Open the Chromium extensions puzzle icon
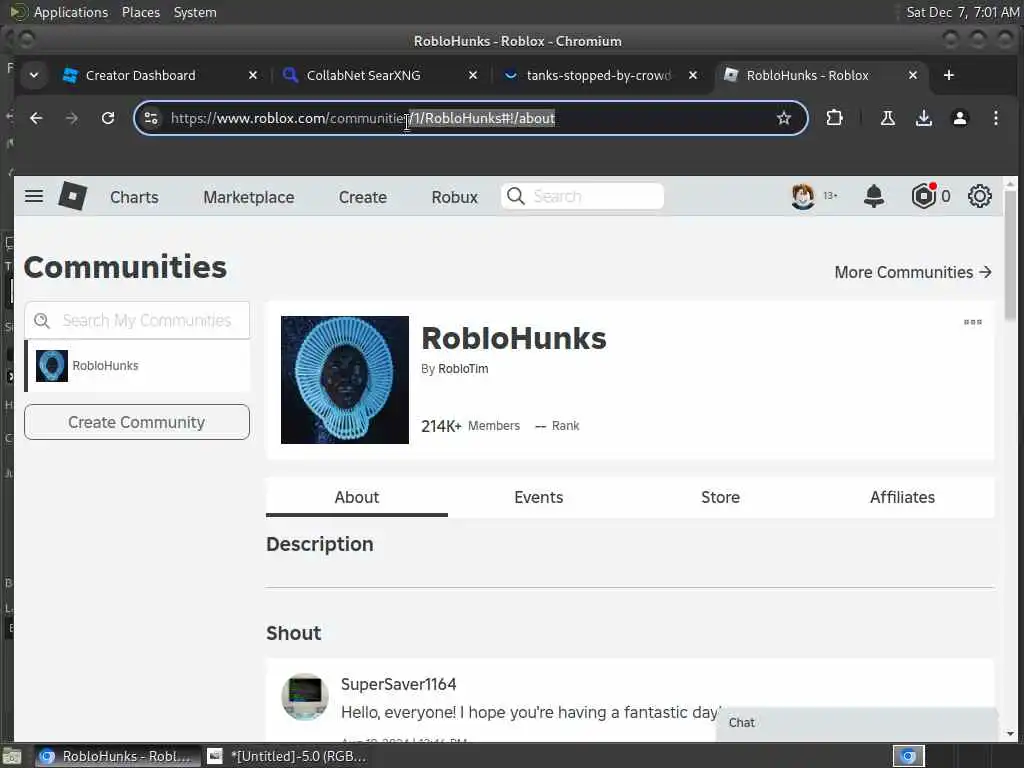This screenshot has height=768, width=1024. 834,118
